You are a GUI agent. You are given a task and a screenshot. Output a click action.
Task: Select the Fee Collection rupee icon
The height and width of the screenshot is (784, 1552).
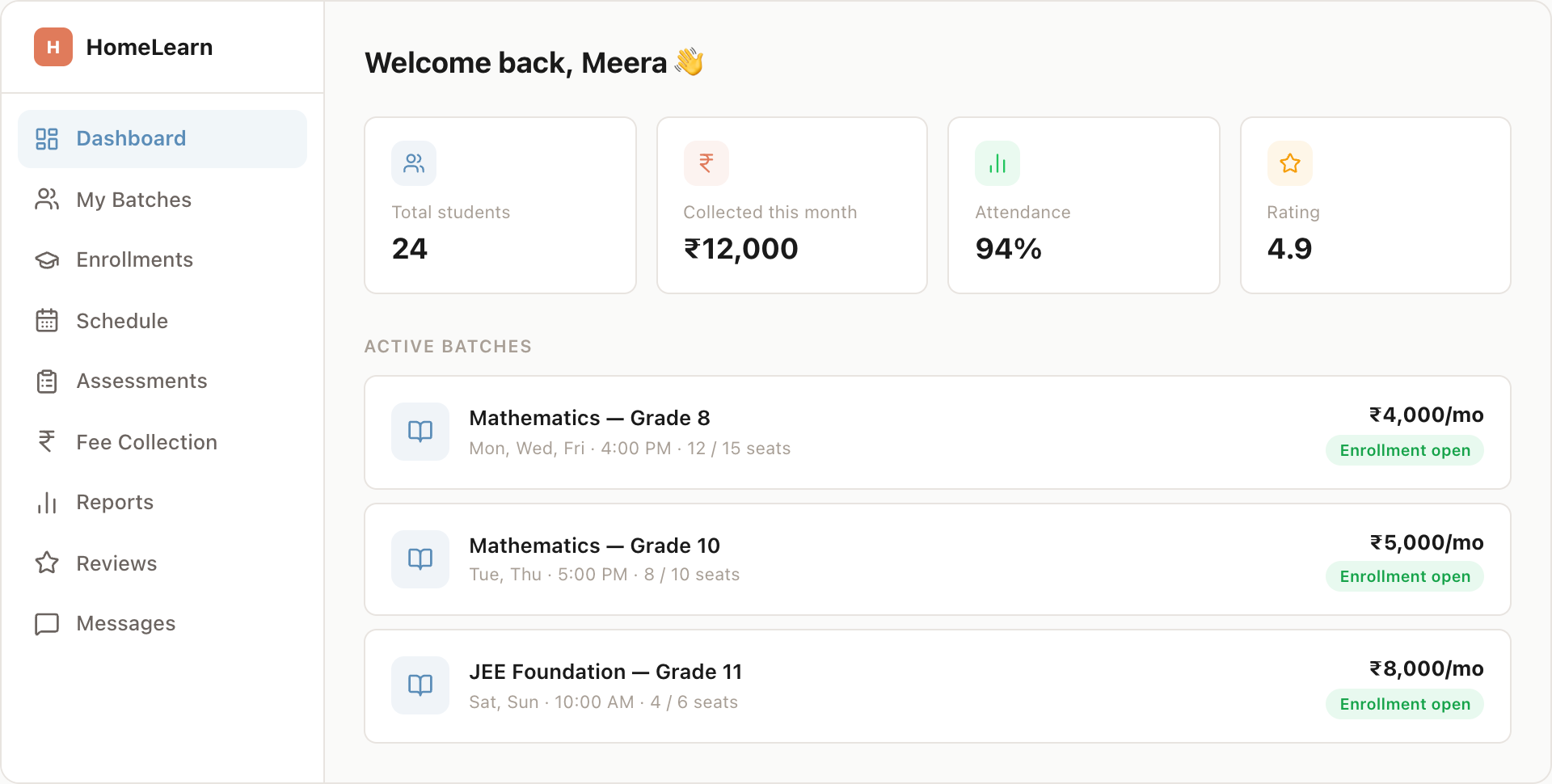(x=47, y=441)
